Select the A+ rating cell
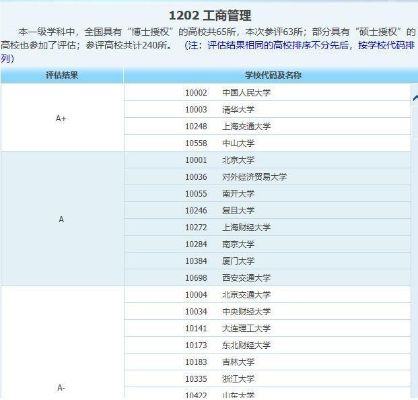The height and width of the screenshot is (400, 418). (x=62, y=118)
